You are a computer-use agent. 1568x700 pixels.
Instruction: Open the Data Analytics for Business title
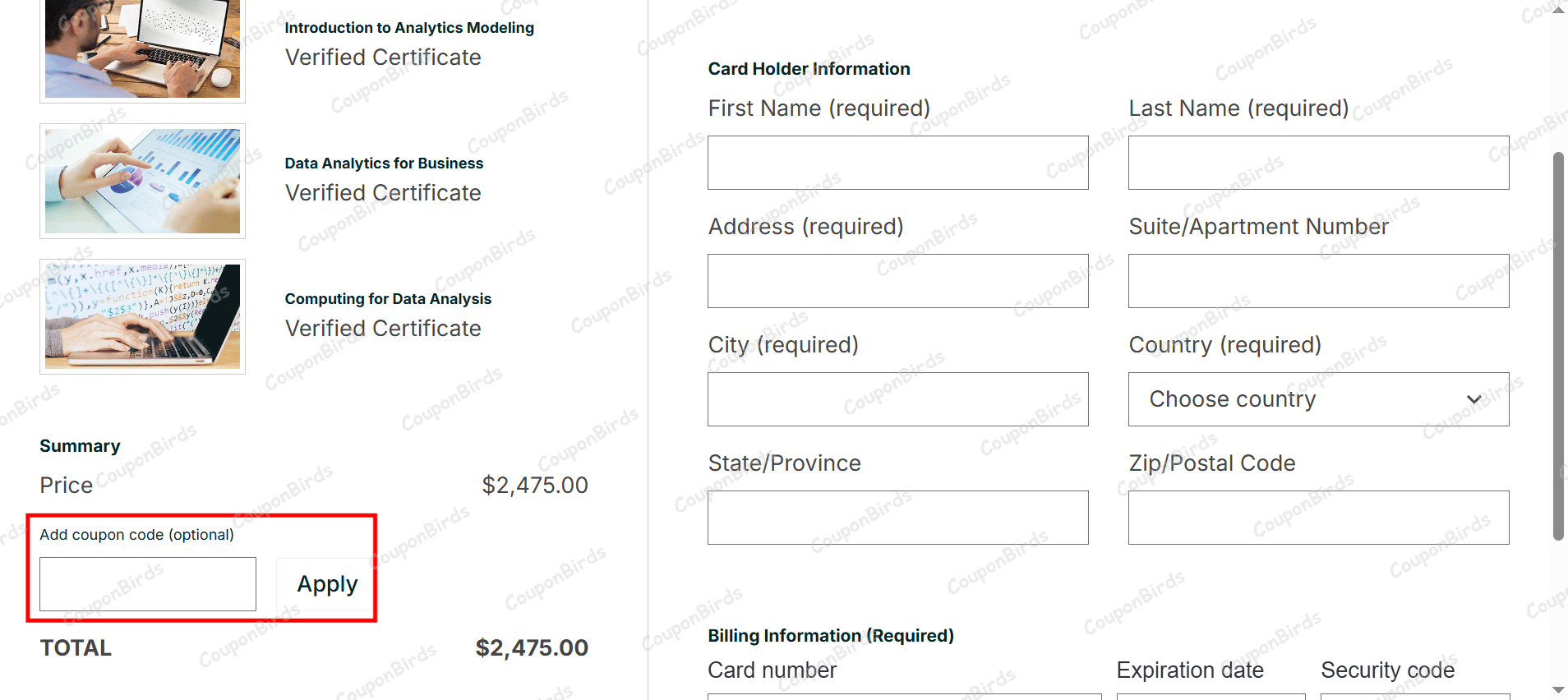[x=384, y=163]
